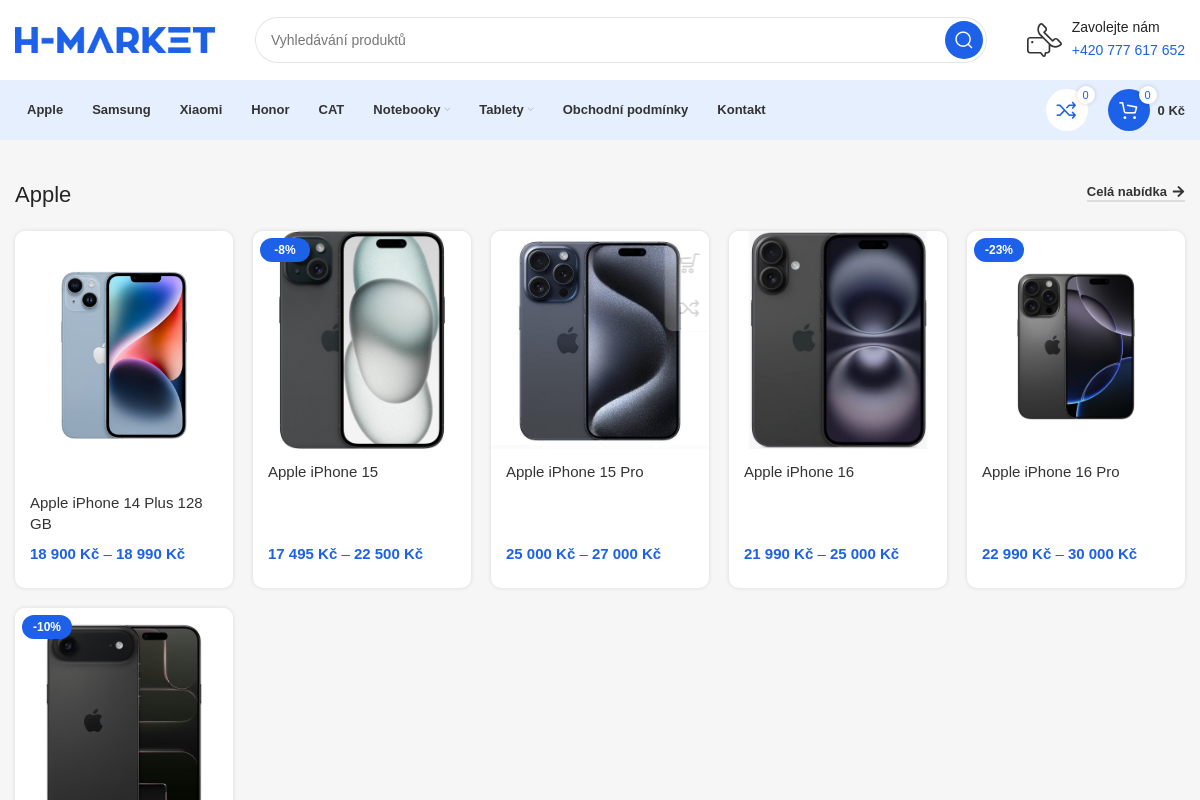Click the -10% discount badge
The height and width of the screenshot is (800, 1200).
pyautogui.click(x=47, y=627)
